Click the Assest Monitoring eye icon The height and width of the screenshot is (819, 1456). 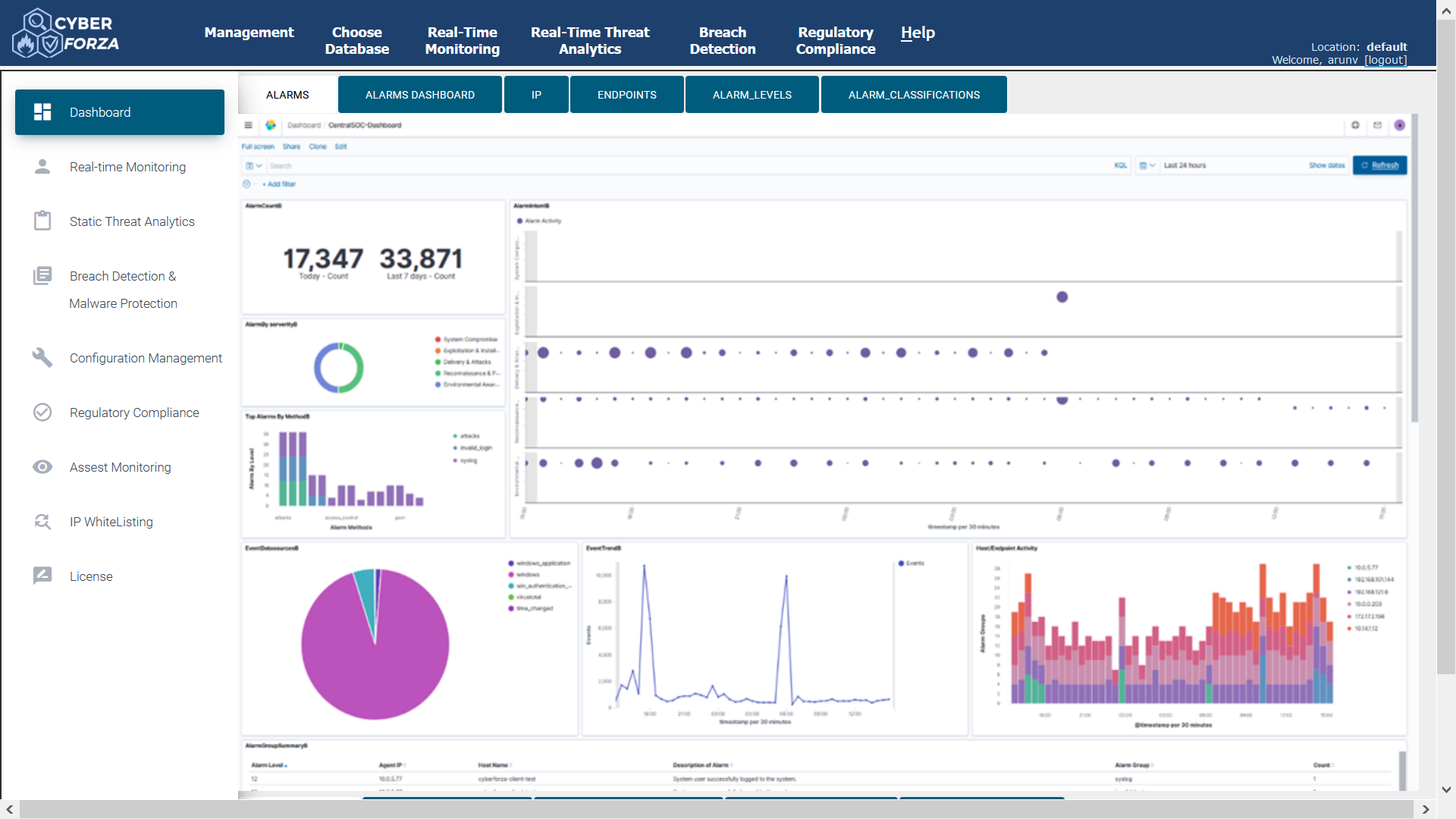pyautogui.click(x=42, y=466)
